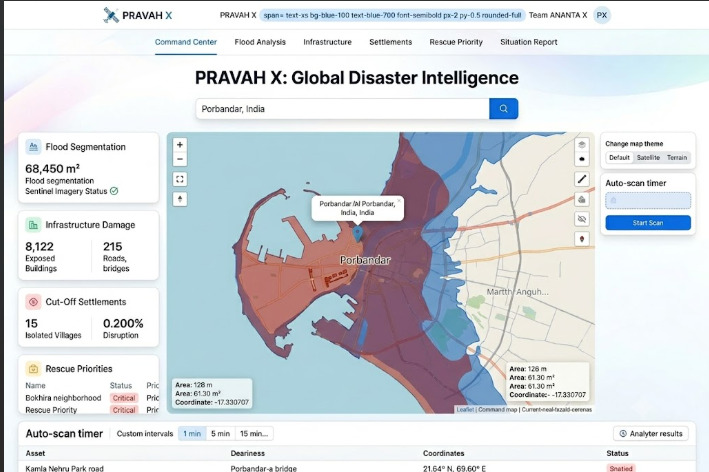
Task: Open the Infrastructure tab
Action: pos(327,42)
